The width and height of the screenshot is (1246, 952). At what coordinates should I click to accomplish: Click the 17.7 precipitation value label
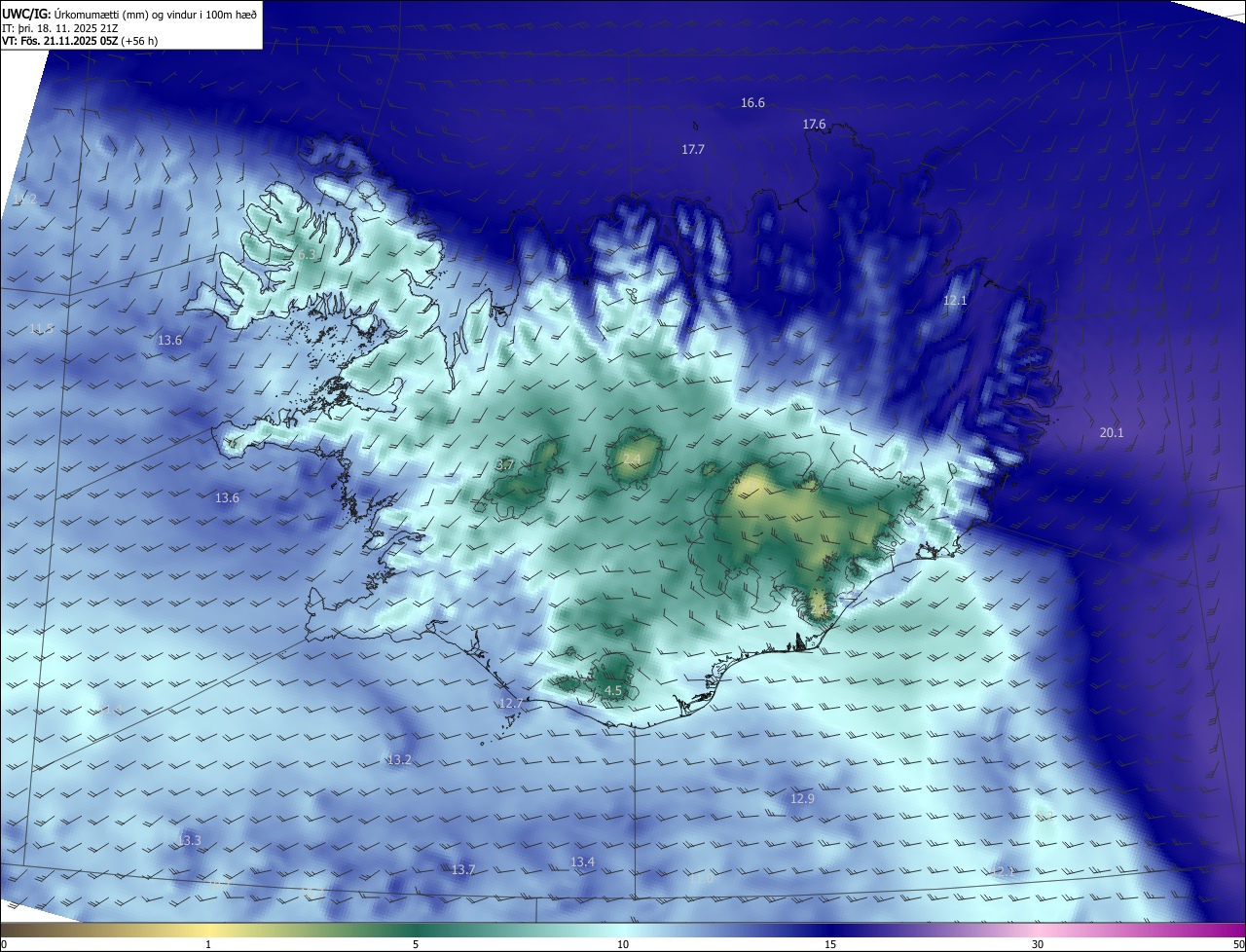point(692,149)
